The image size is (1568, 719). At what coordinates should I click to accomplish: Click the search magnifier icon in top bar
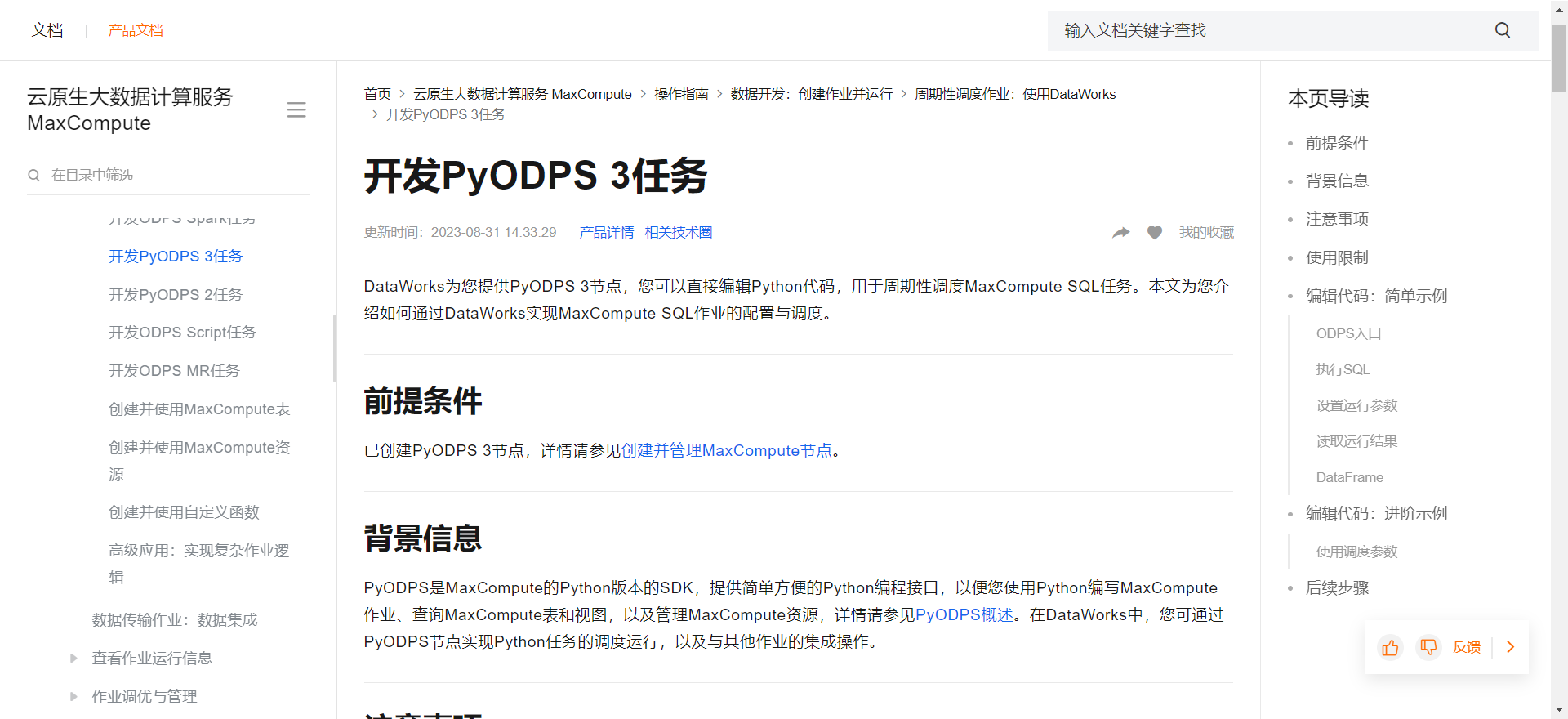1503,30
